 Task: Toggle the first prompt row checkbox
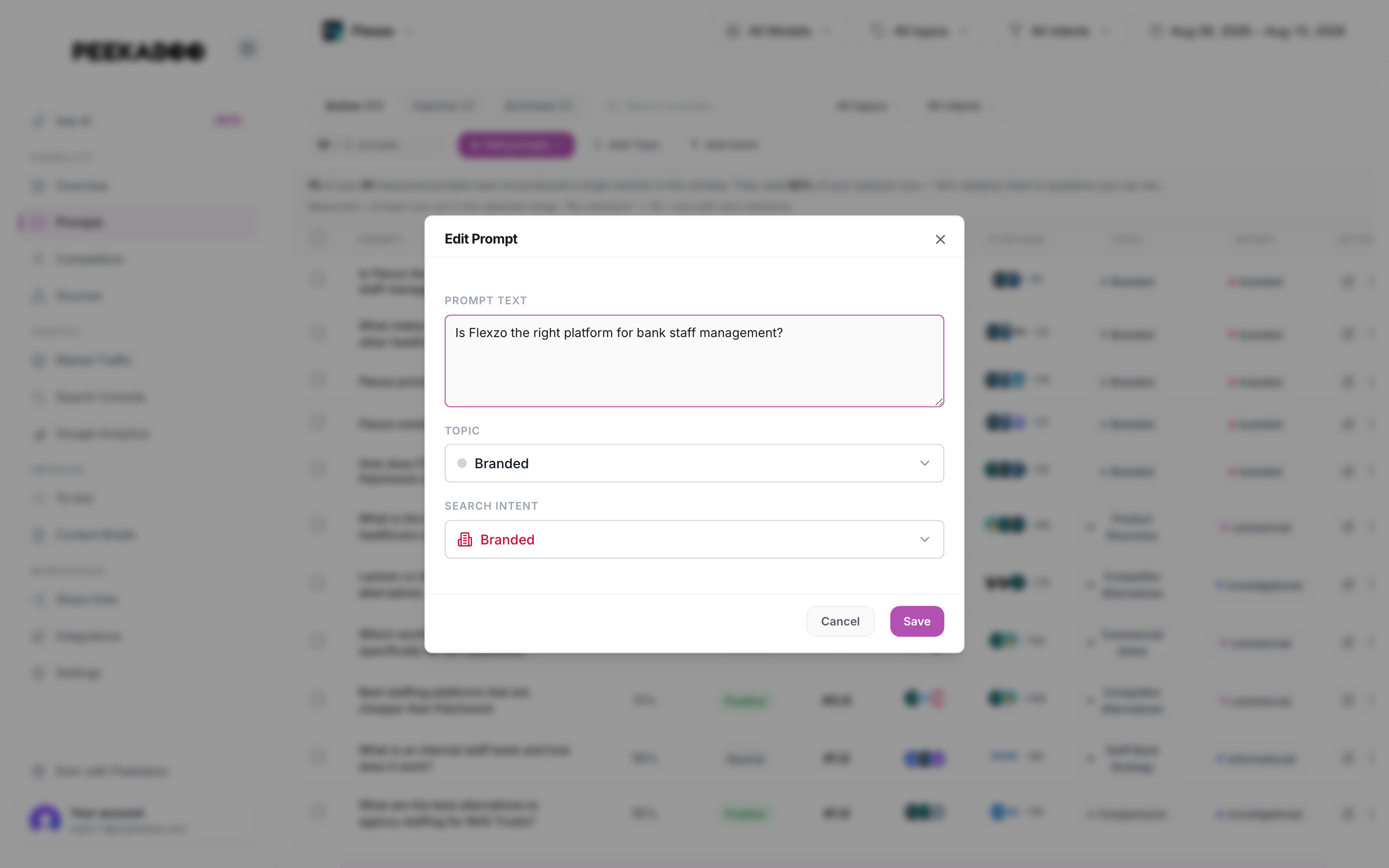tap(317, 280)
